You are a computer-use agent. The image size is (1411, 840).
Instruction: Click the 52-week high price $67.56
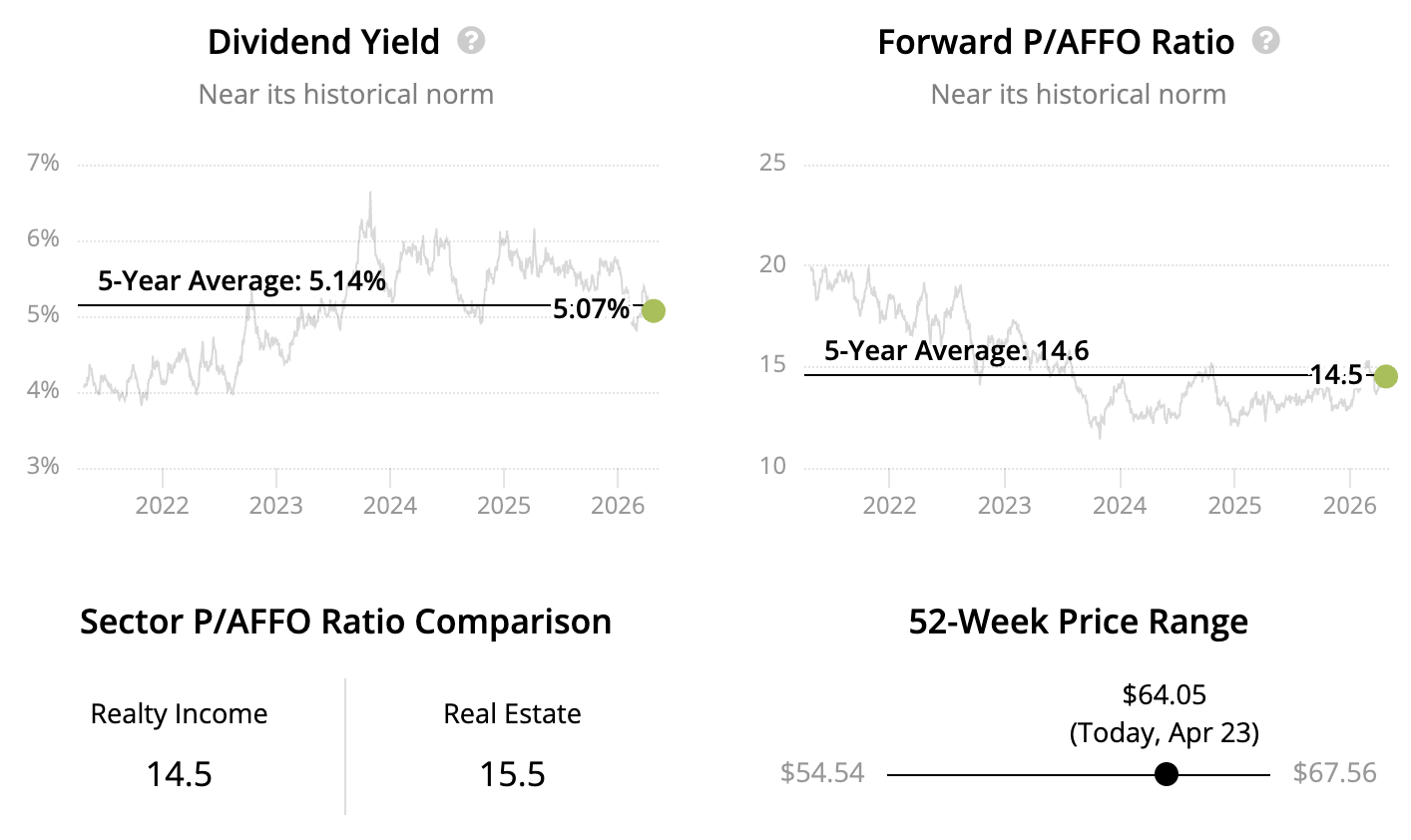pos(1334,773)
